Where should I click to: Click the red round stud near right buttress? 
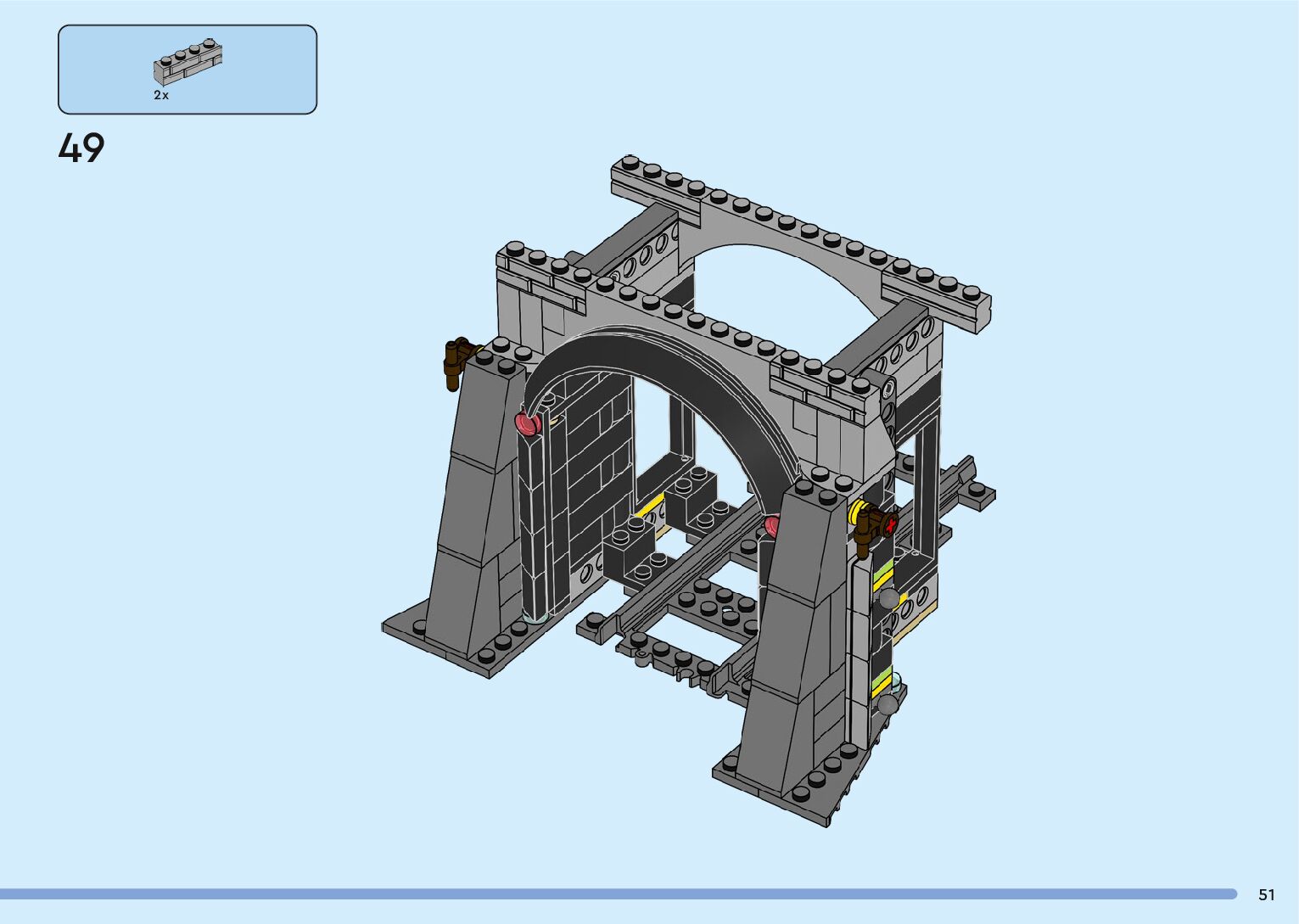pos(772,526)
